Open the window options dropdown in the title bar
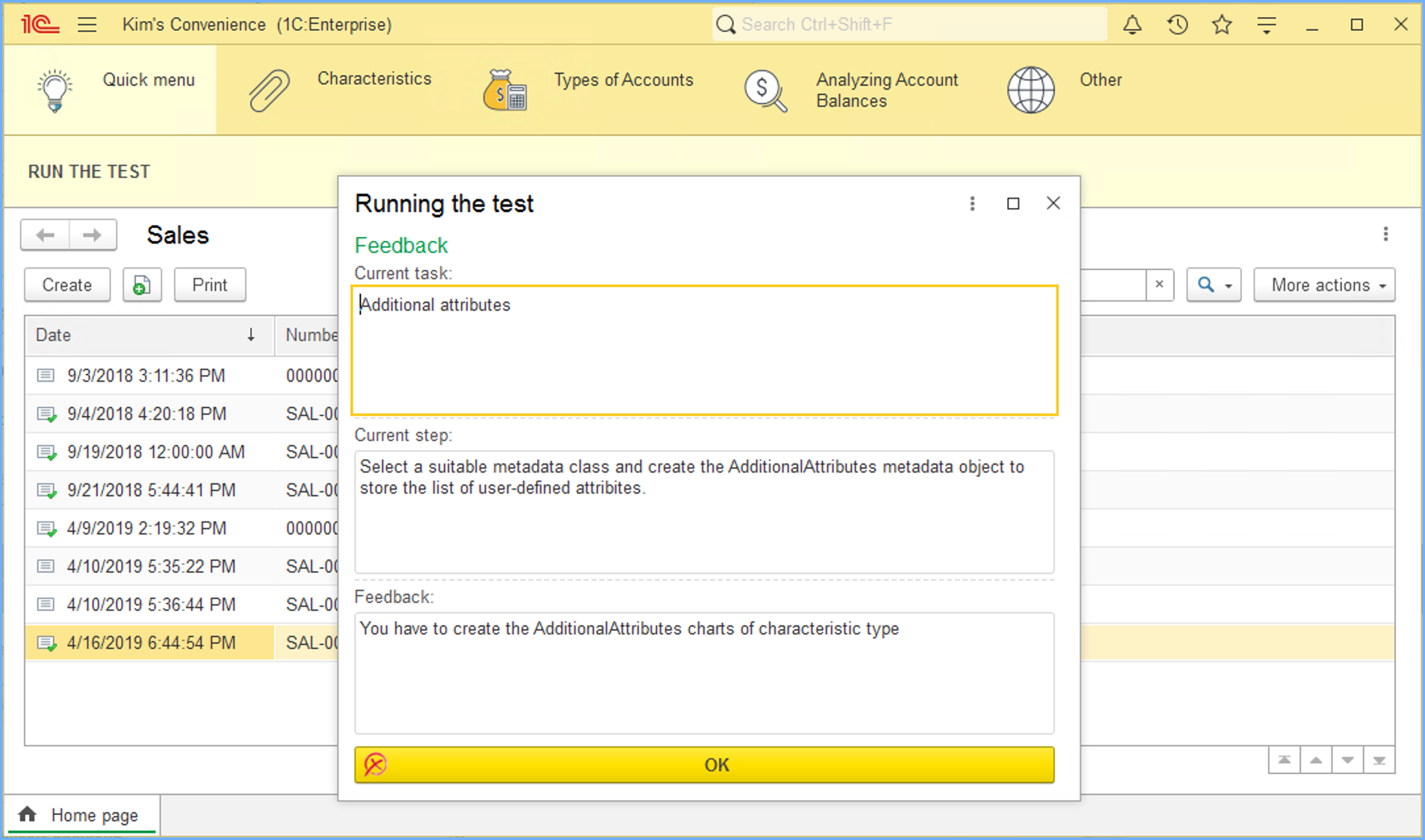 tap(1266, 25)
